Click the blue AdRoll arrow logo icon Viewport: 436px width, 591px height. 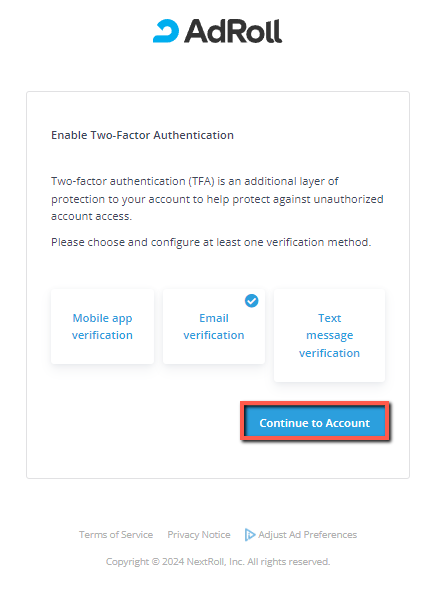(166, 31)
